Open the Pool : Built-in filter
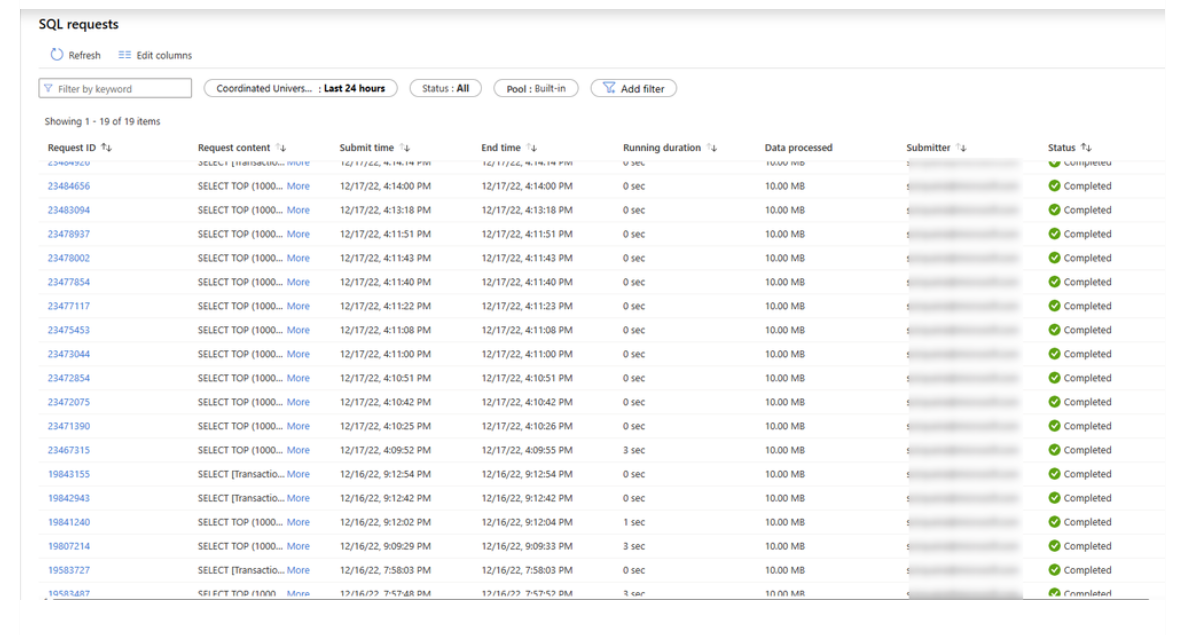The height and width of the screenshot is (635, 1193). pyautogui.click(x=536, y=88)
